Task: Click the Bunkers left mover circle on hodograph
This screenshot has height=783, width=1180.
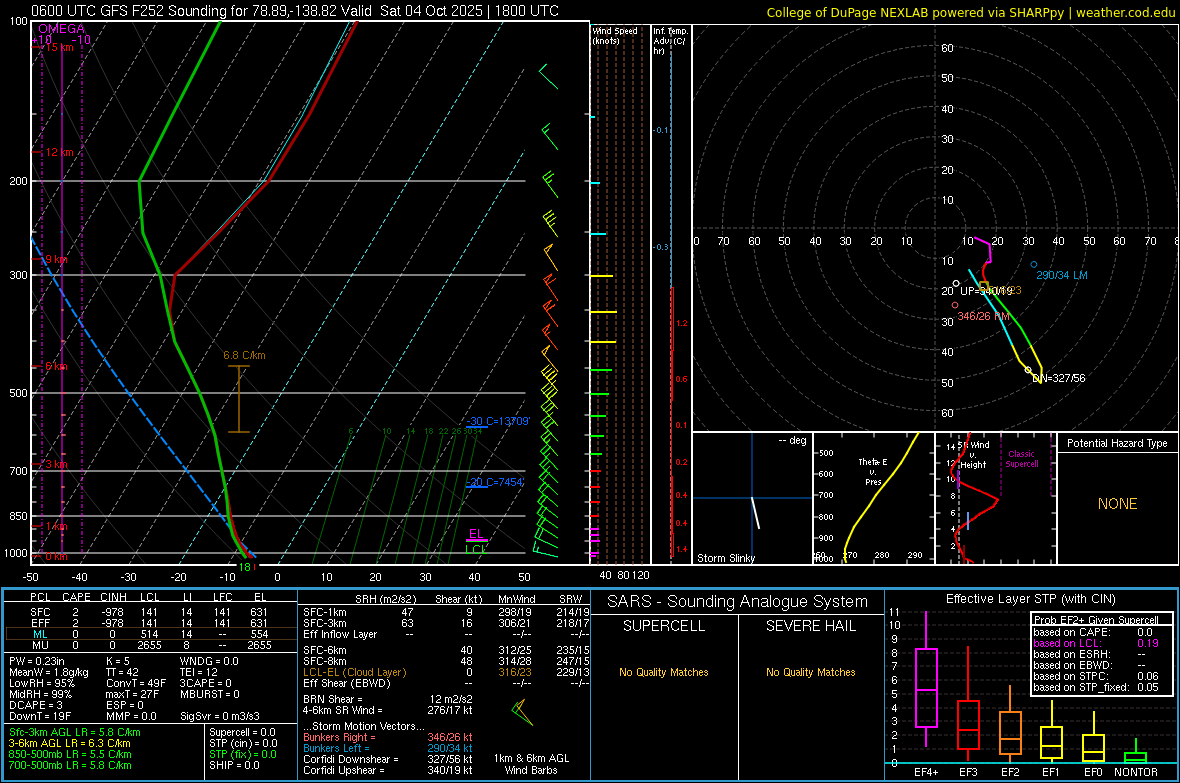Action: [x=1034, y=264]
